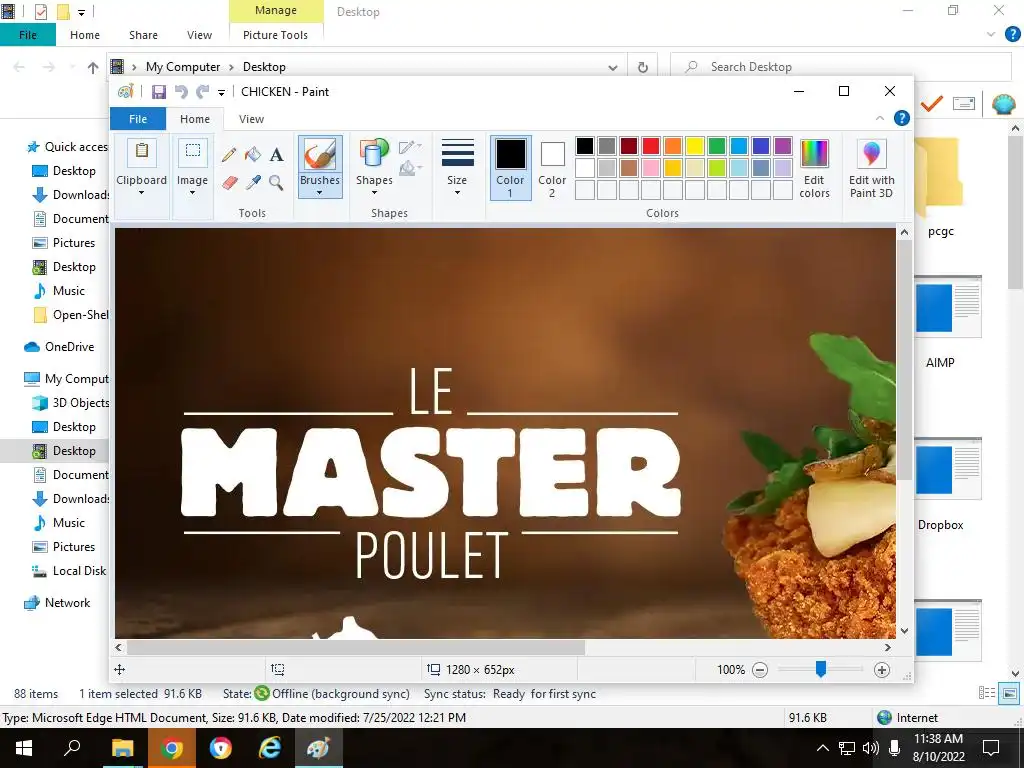Screen dimensions: 1024x768
Task: Click the Paint horizontal scrollbar
Action: (356, 648)
